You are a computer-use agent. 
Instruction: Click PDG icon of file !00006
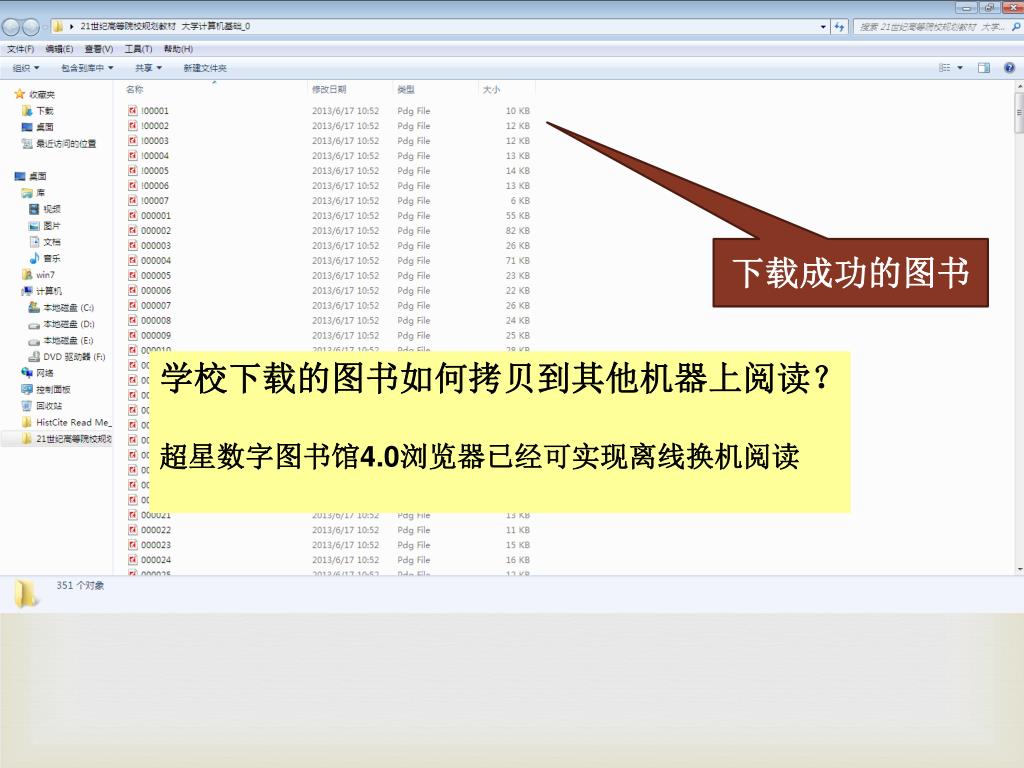(x=133, y=186)
